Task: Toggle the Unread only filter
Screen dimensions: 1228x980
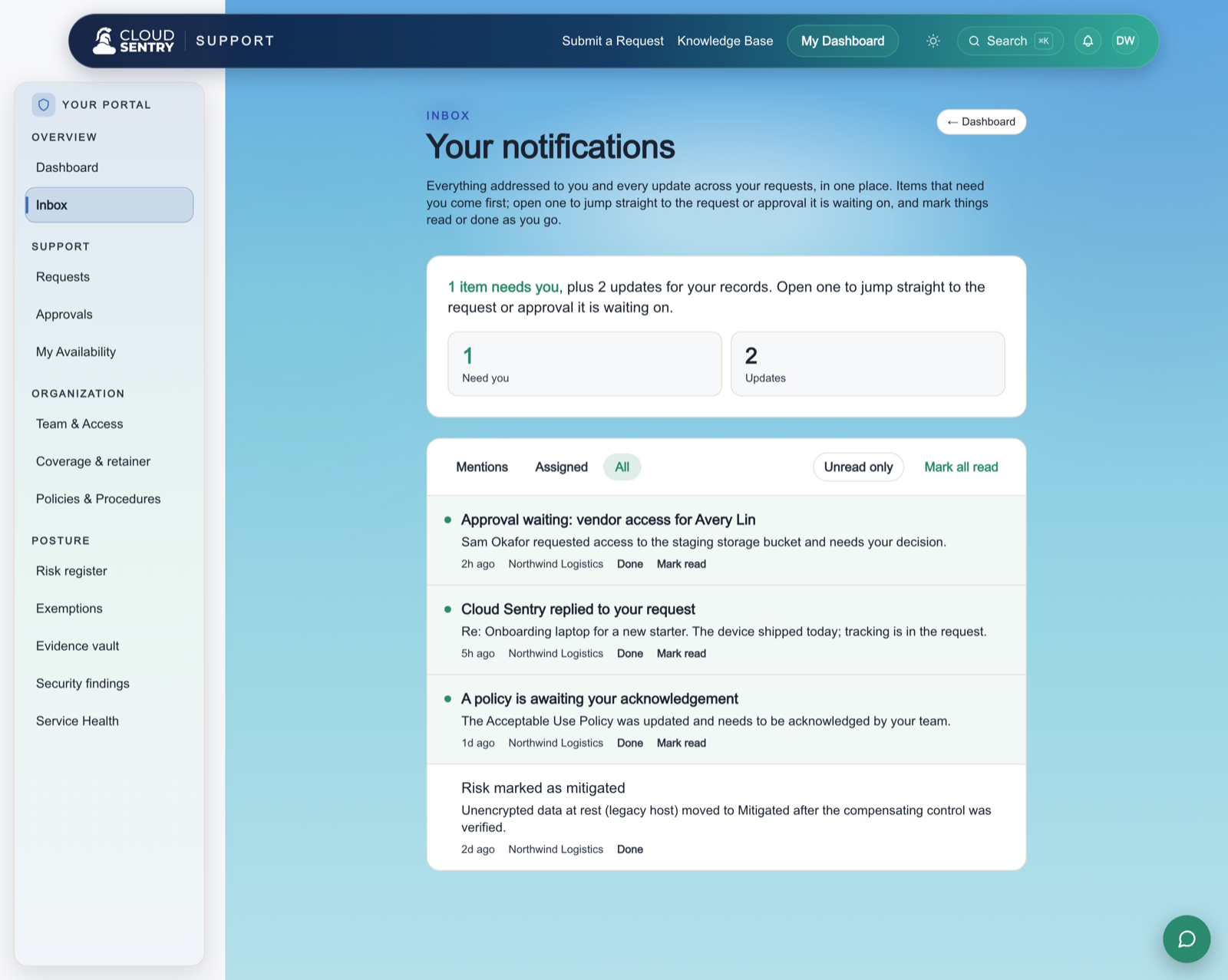Action: point(858,467)
